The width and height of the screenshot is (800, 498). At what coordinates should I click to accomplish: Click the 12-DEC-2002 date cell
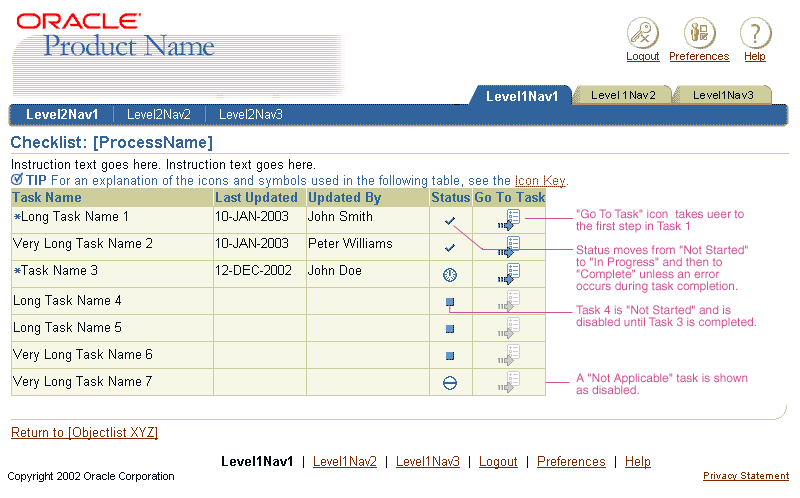pyautogui.click(x=260, y=274)
